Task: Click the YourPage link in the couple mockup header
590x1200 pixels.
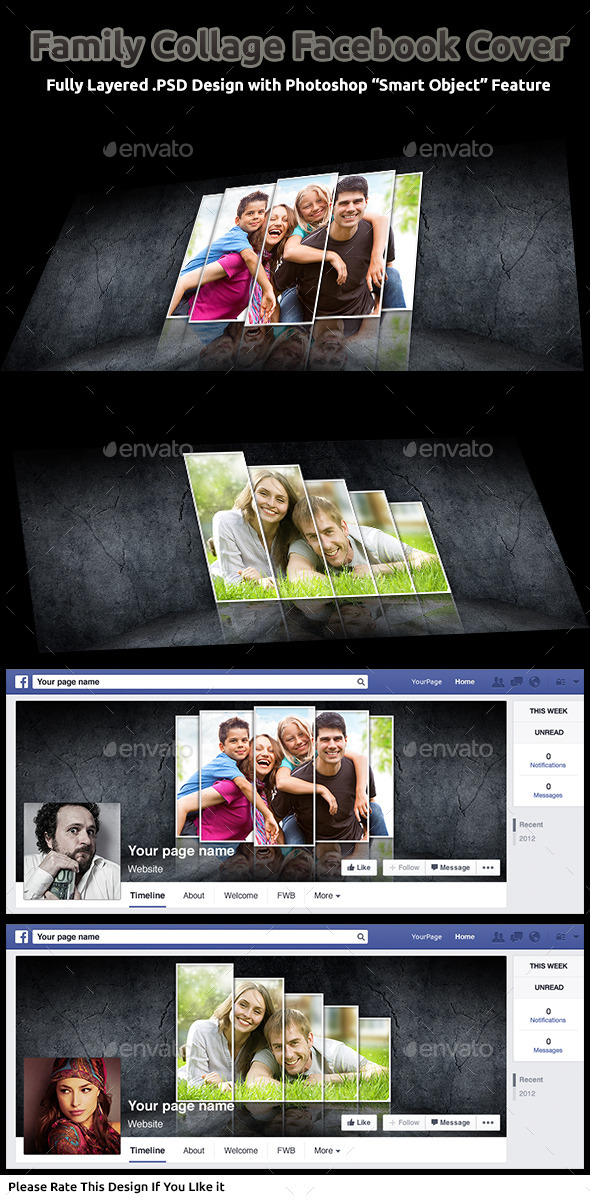Action: pyautogui.click(x=427, y=937)
